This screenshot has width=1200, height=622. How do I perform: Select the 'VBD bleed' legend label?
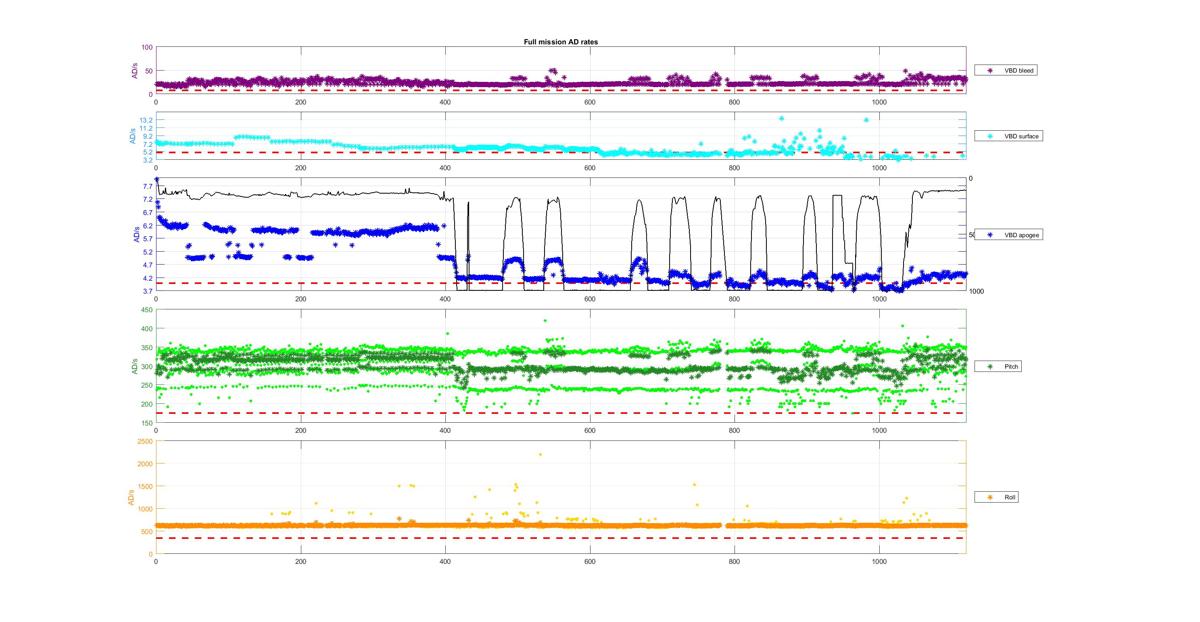pyautogui.click(x=1020, y=71)
